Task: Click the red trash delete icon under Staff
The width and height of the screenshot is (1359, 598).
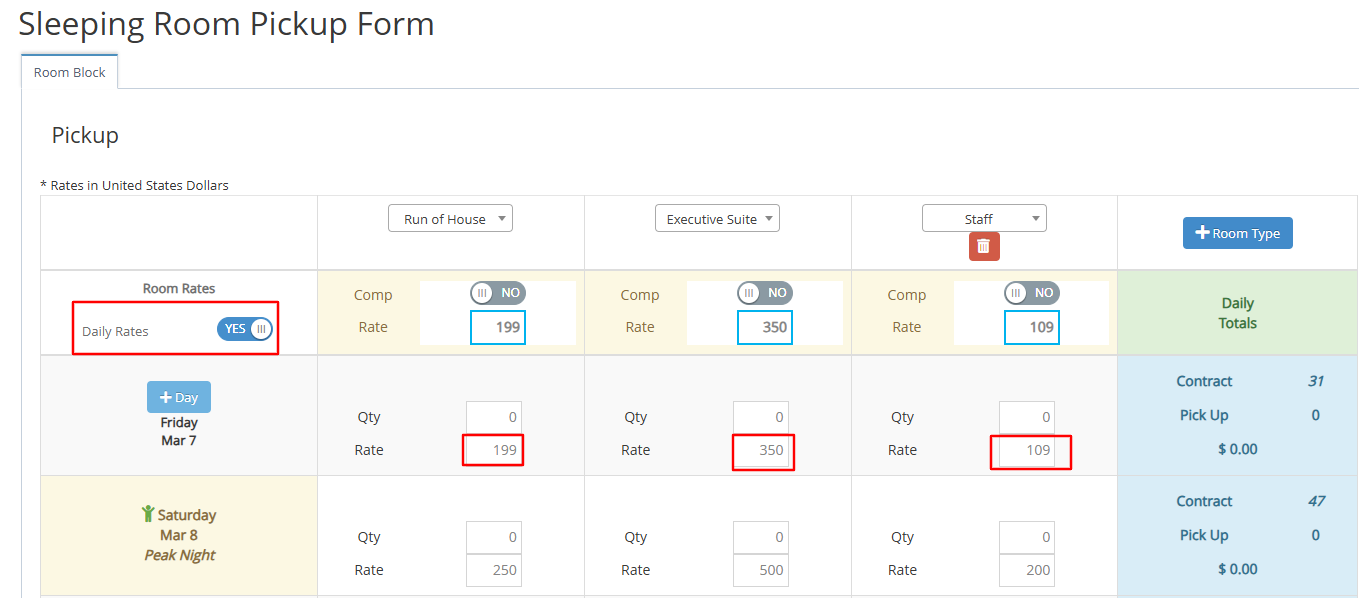Action: [983, 246]
